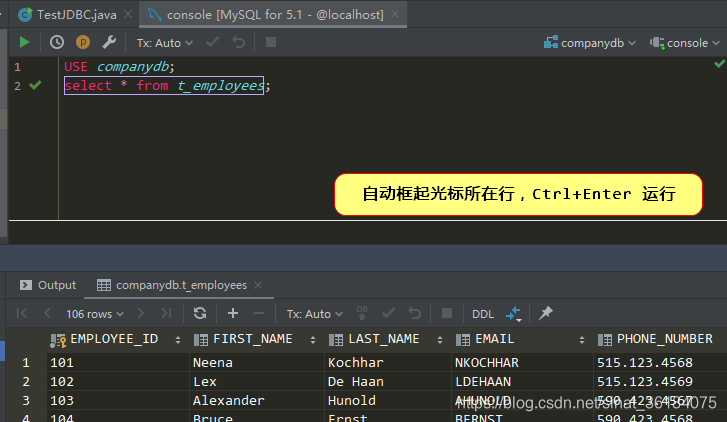
Task: Click the stop square in the result toolbar
Action: click(x=447, y=313)
